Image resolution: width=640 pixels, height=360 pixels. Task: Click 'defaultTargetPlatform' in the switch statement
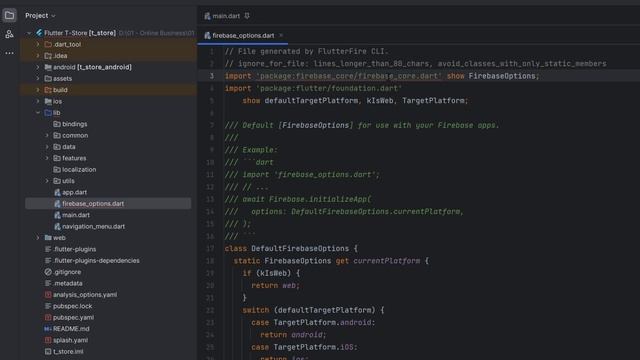pyautogui.click(x=324, y=310)
